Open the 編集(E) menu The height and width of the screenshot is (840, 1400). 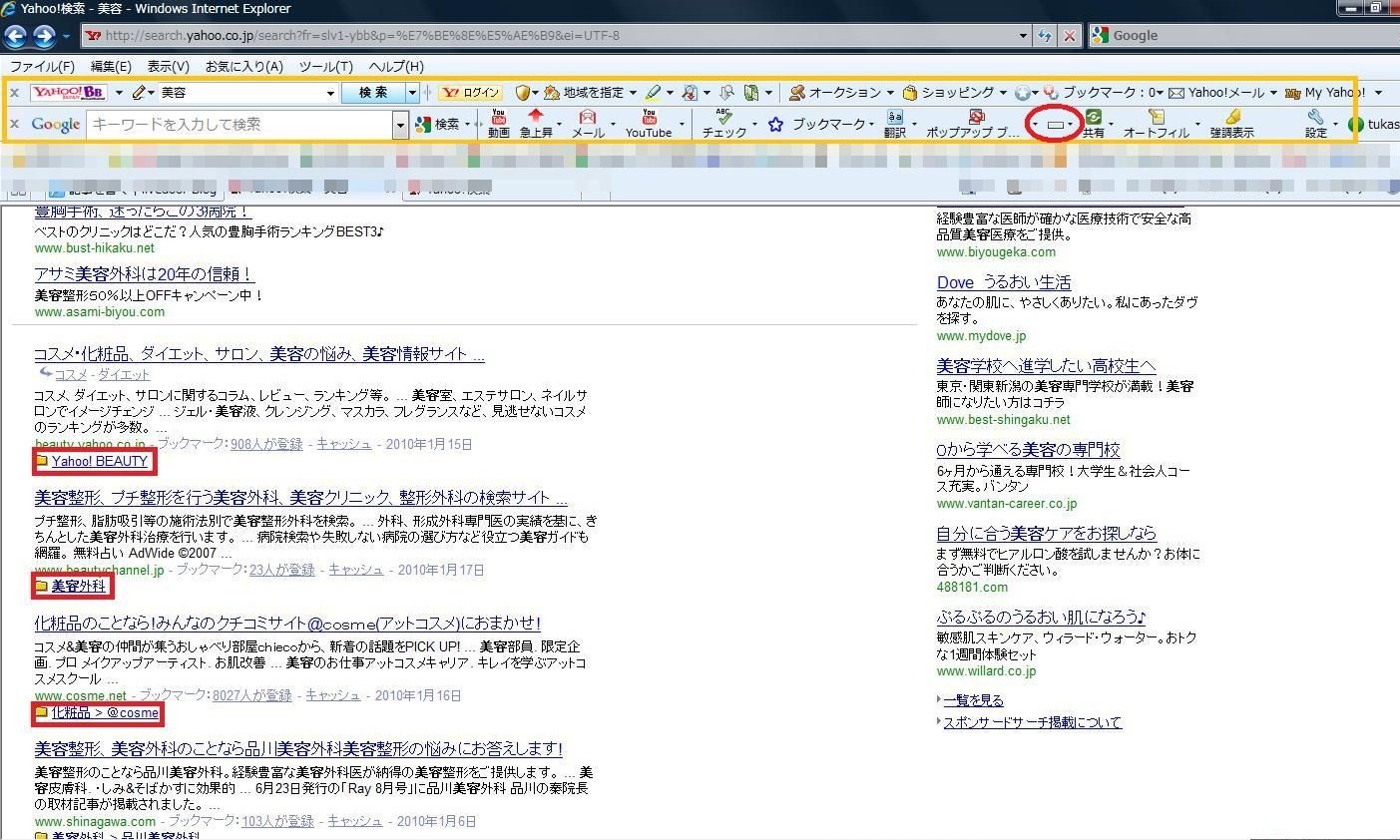pyautogui.click(x=111, y=66)
